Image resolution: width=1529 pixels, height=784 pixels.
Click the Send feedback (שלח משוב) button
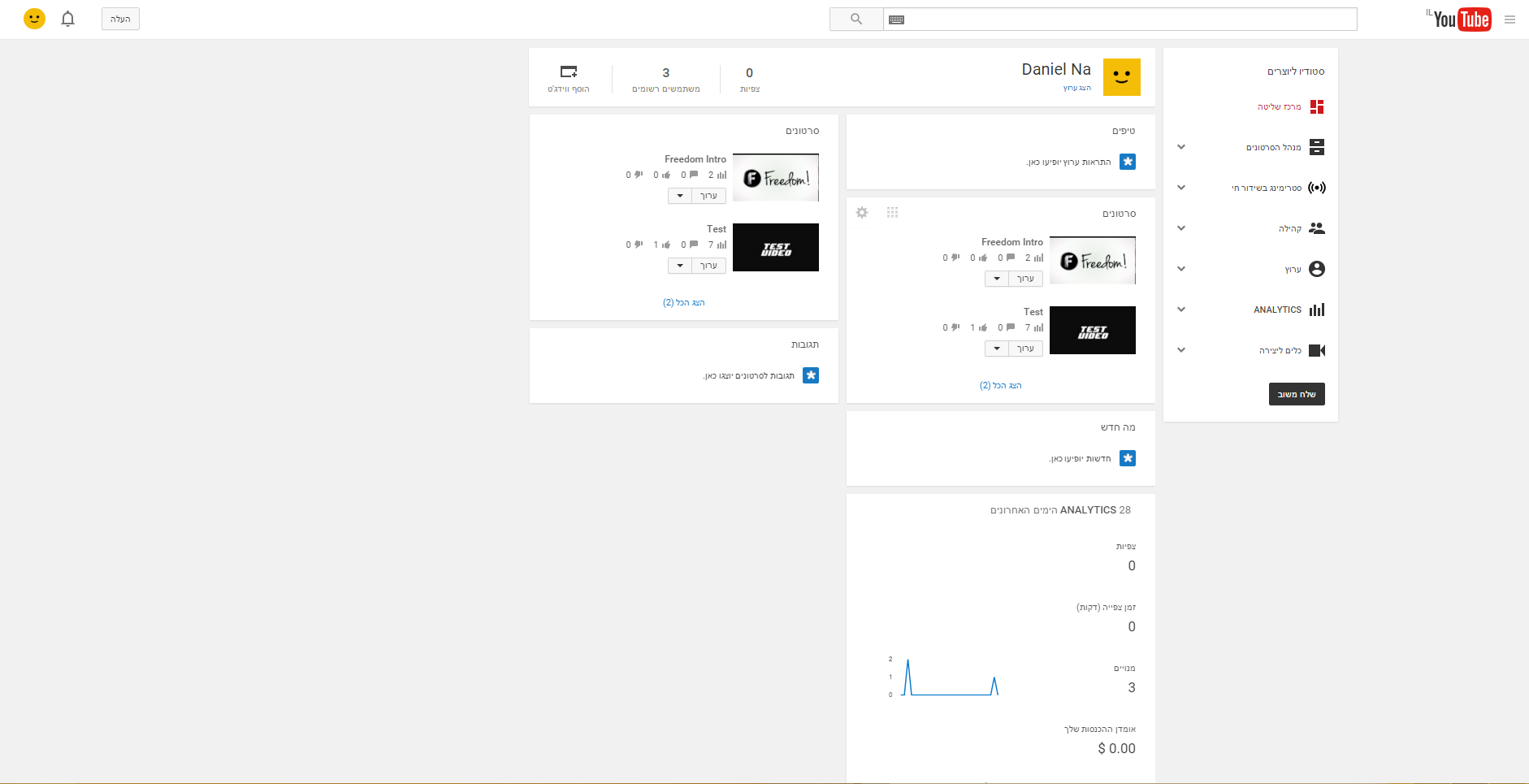[x=1297, y=394]
